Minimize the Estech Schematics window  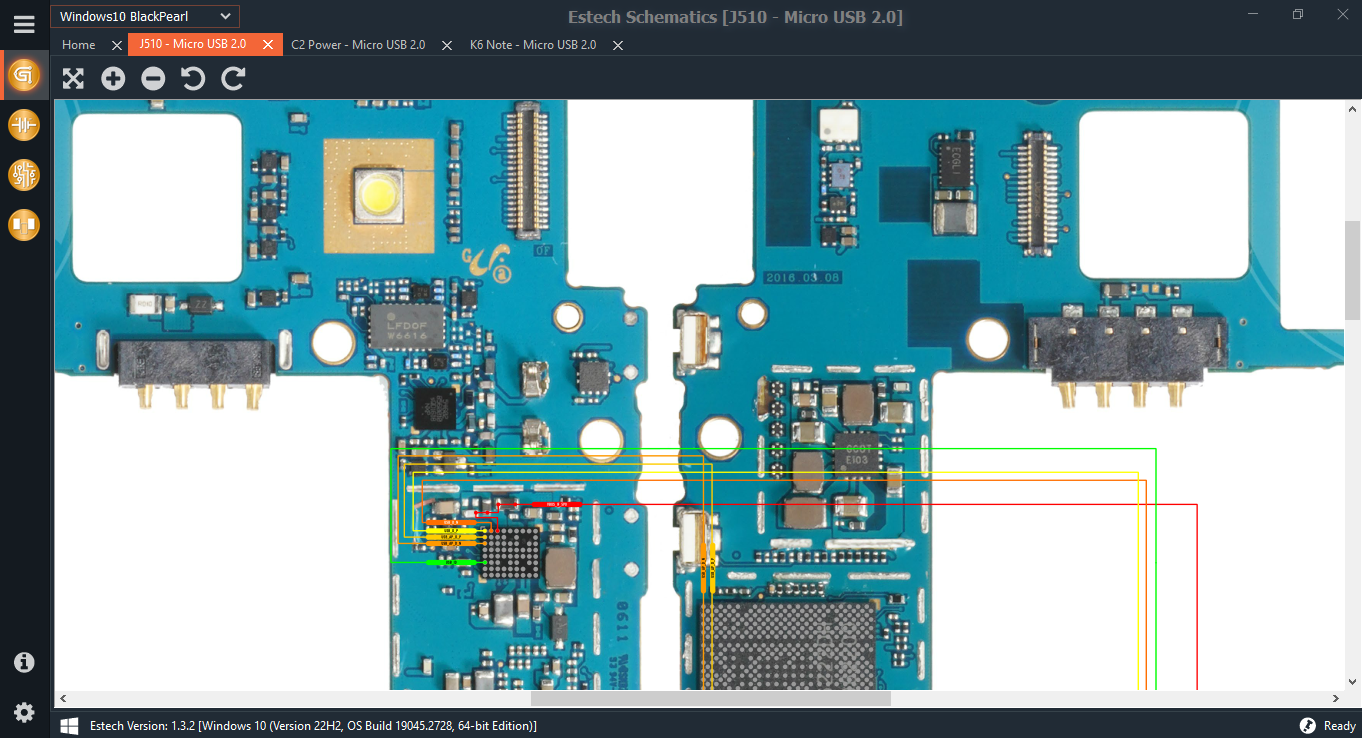[x=1253, y=14]
